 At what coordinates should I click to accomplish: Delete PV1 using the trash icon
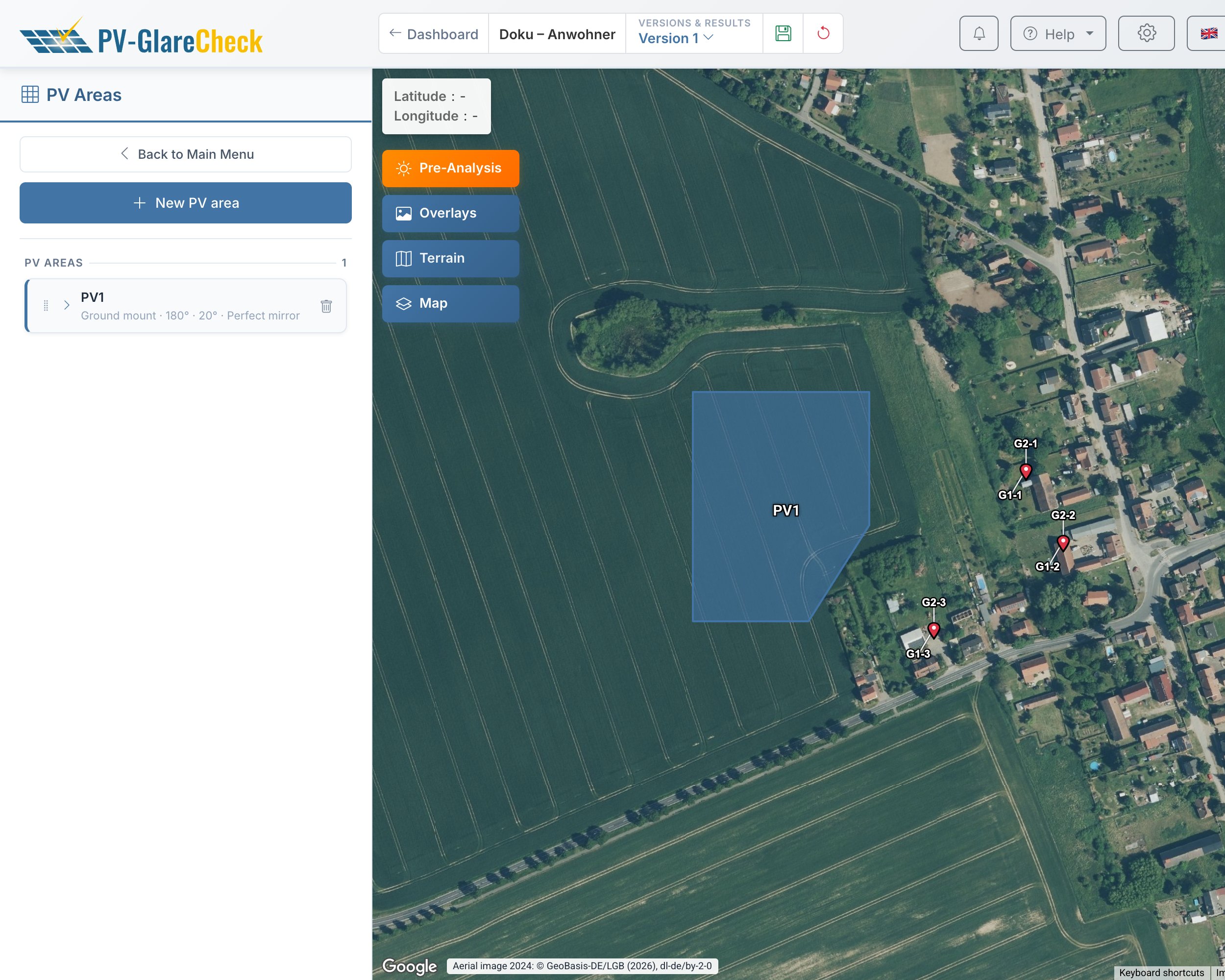(326, 306)
